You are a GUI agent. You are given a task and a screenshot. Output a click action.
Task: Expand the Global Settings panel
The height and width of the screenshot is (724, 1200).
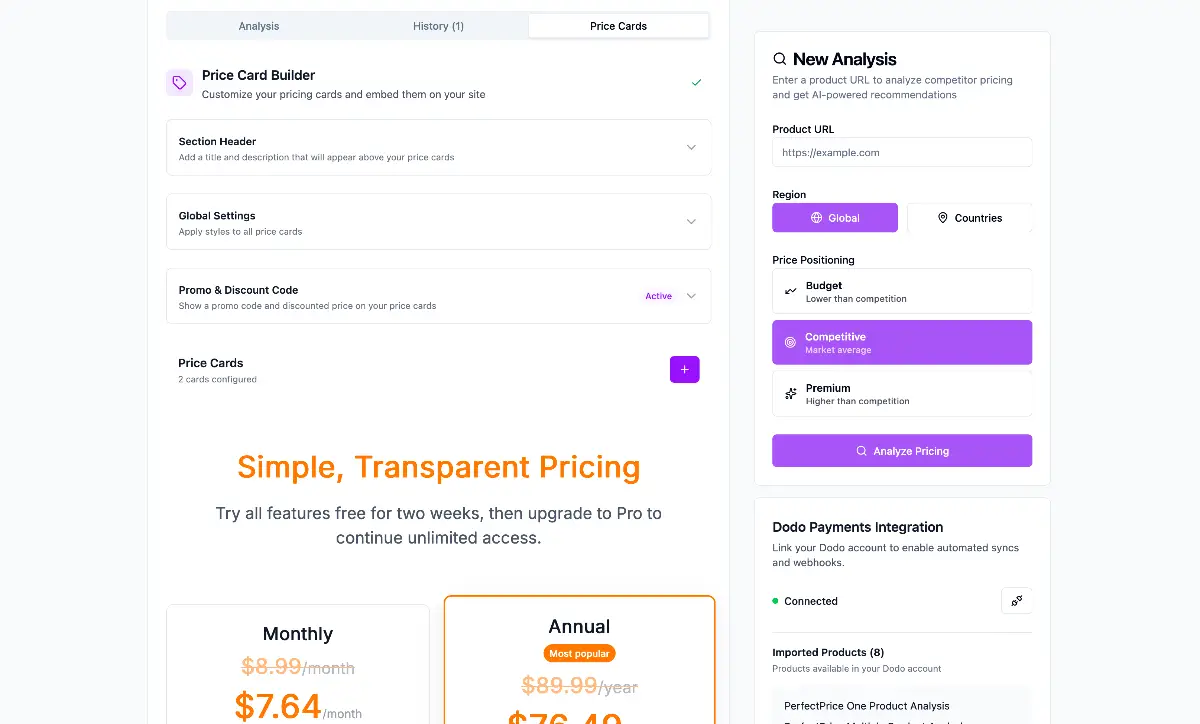click(x=438, y=222)
